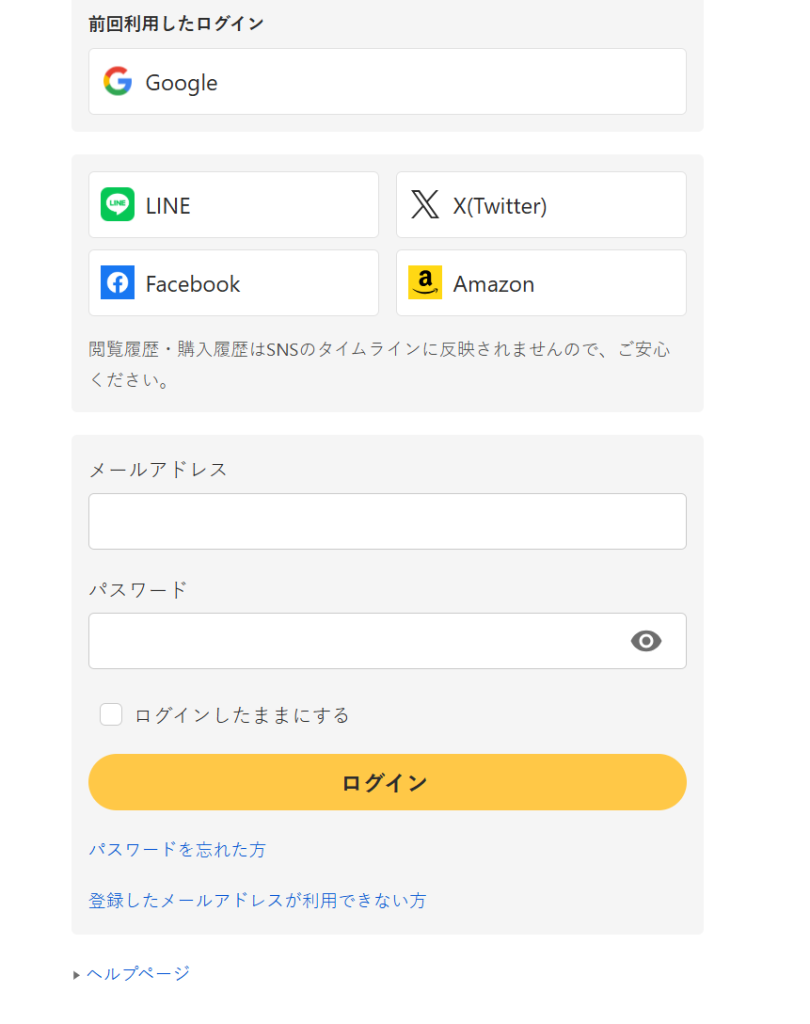Click the Google logo icon
This screenshot has height=1024, width=810.
(x=118, y=82)
